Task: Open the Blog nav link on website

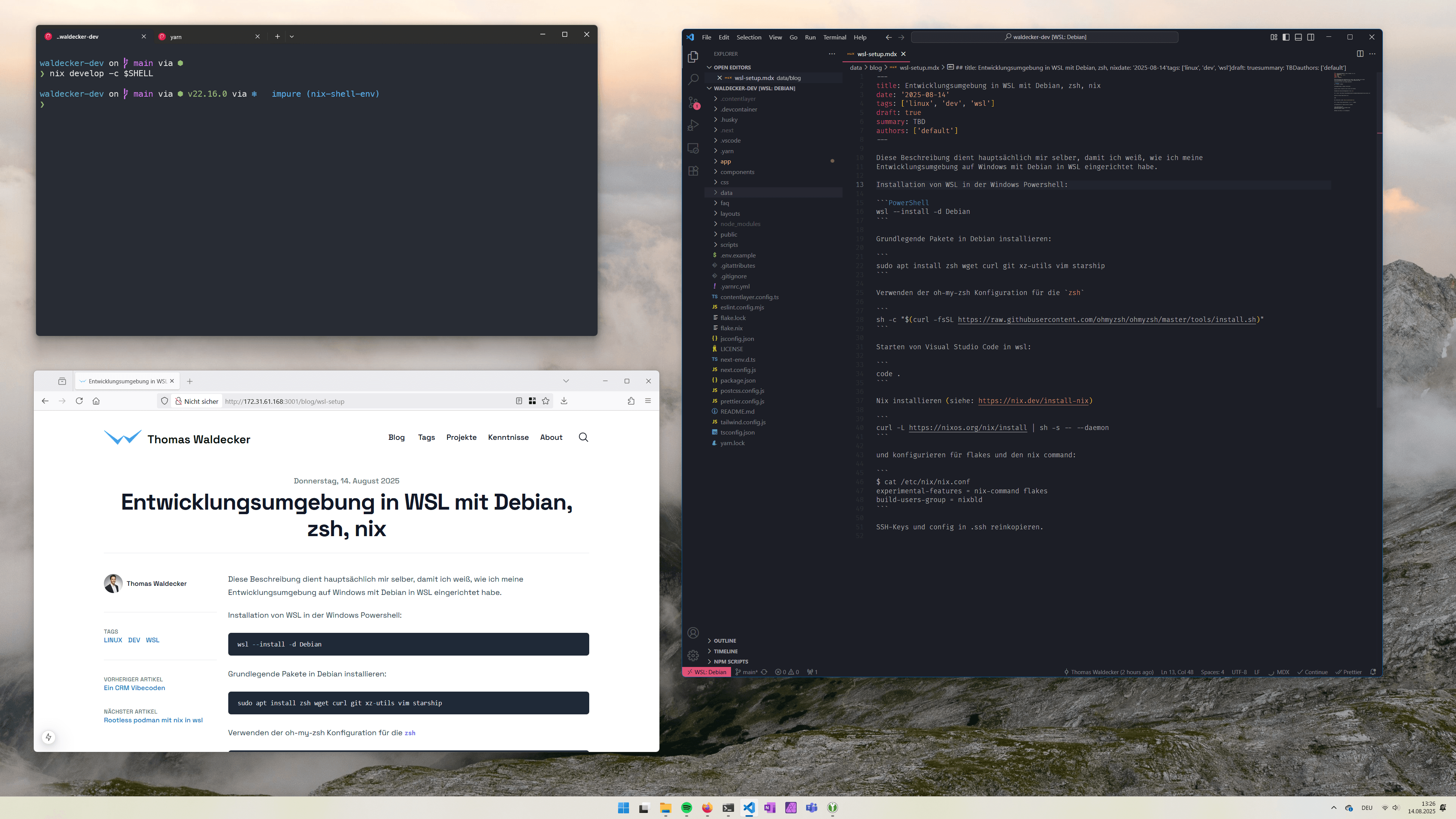Action: click(x=396, y=437)
